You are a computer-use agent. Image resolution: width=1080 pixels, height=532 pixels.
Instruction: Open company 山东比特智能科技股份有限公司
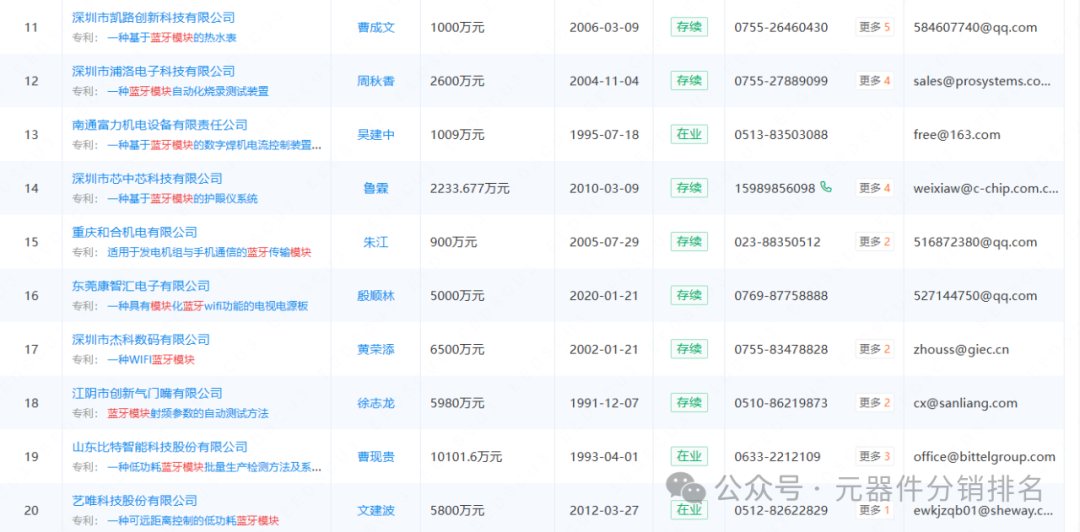(160, 447)
